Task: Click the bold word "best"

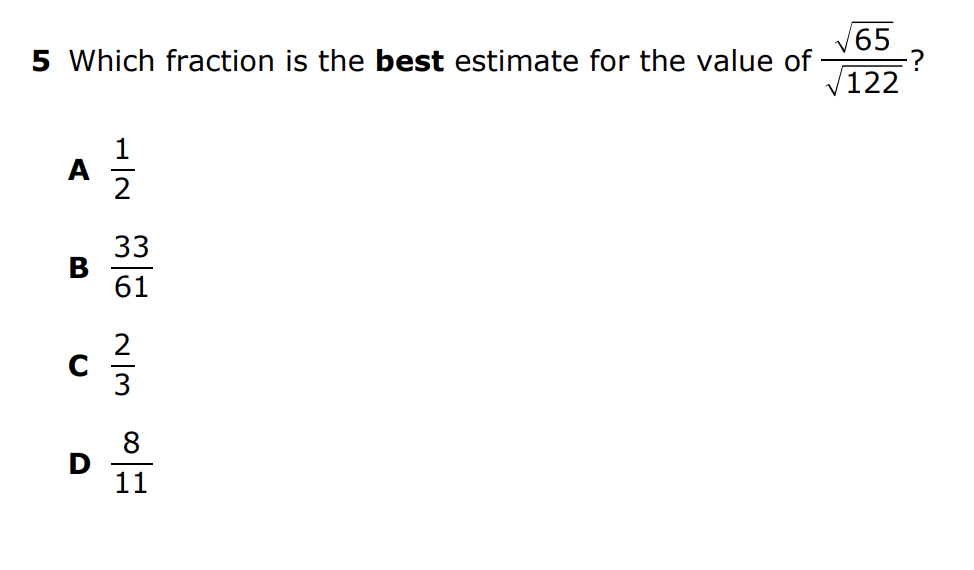Action: pos(410,62)
